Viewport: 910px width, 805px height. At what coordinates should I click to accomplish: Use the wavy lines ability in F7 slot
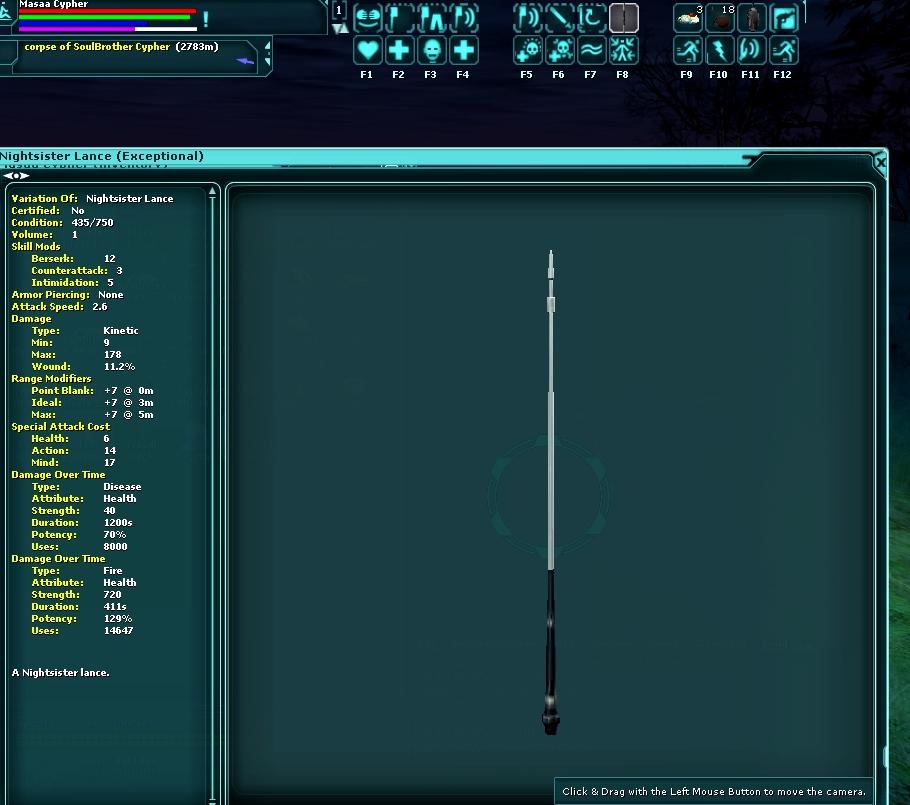[x=591, y=50]
